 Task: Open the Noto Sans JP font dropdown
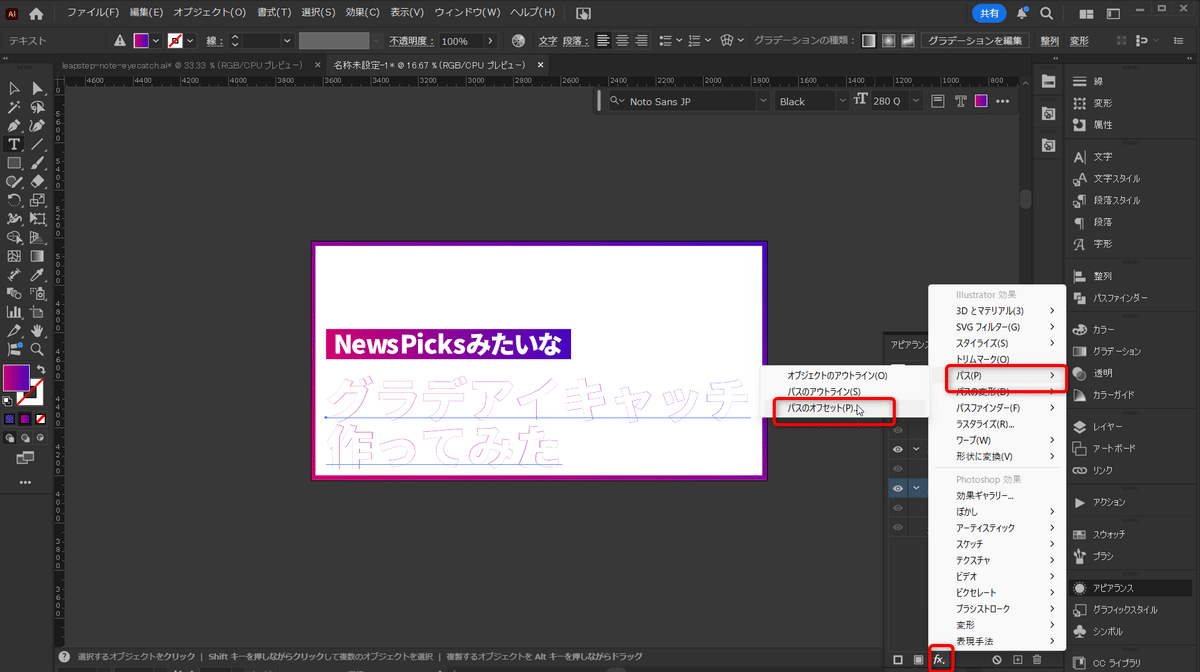click(763, 101)
